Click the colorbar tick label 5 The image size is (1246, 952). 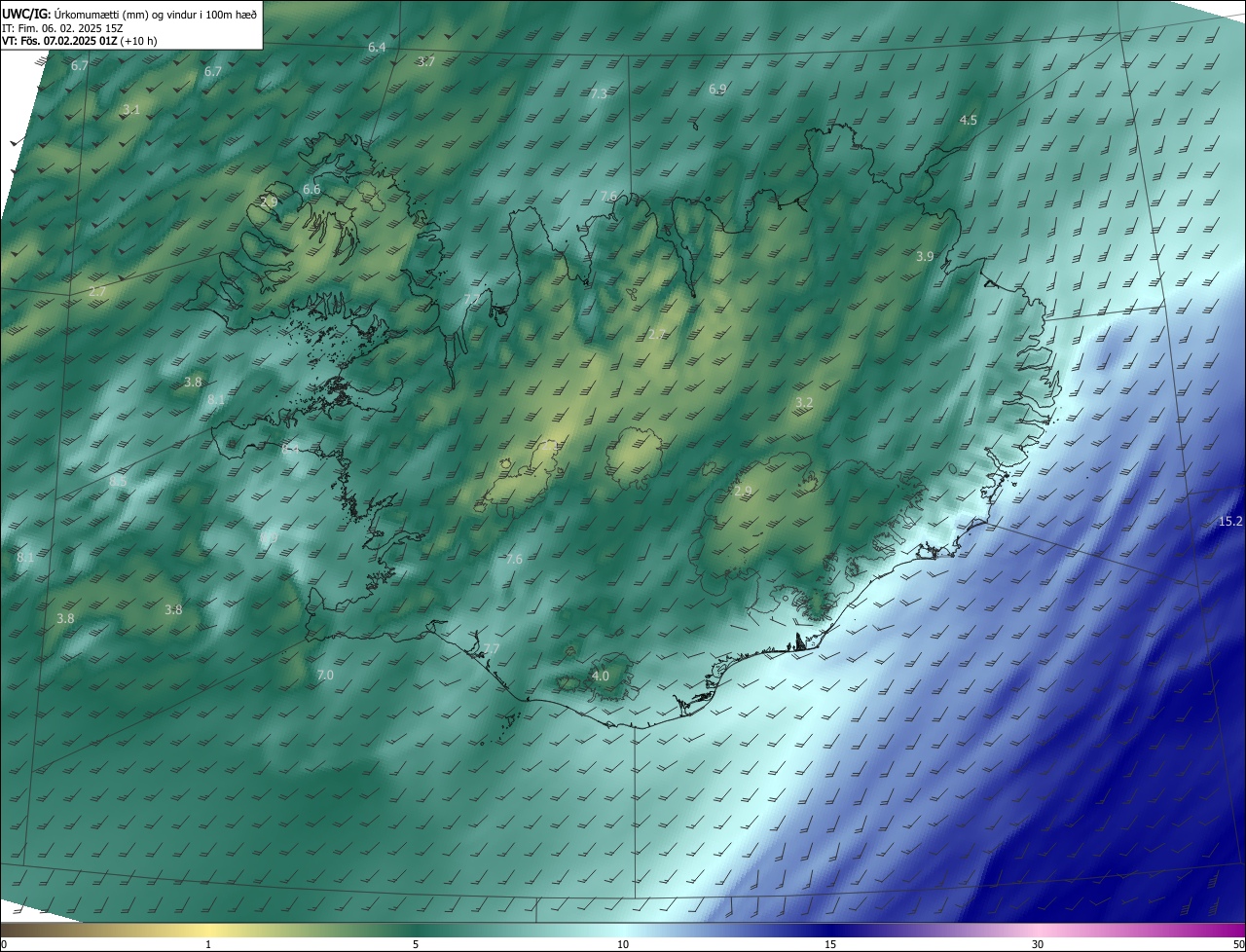pyautogui.click(x=416, y=945)
